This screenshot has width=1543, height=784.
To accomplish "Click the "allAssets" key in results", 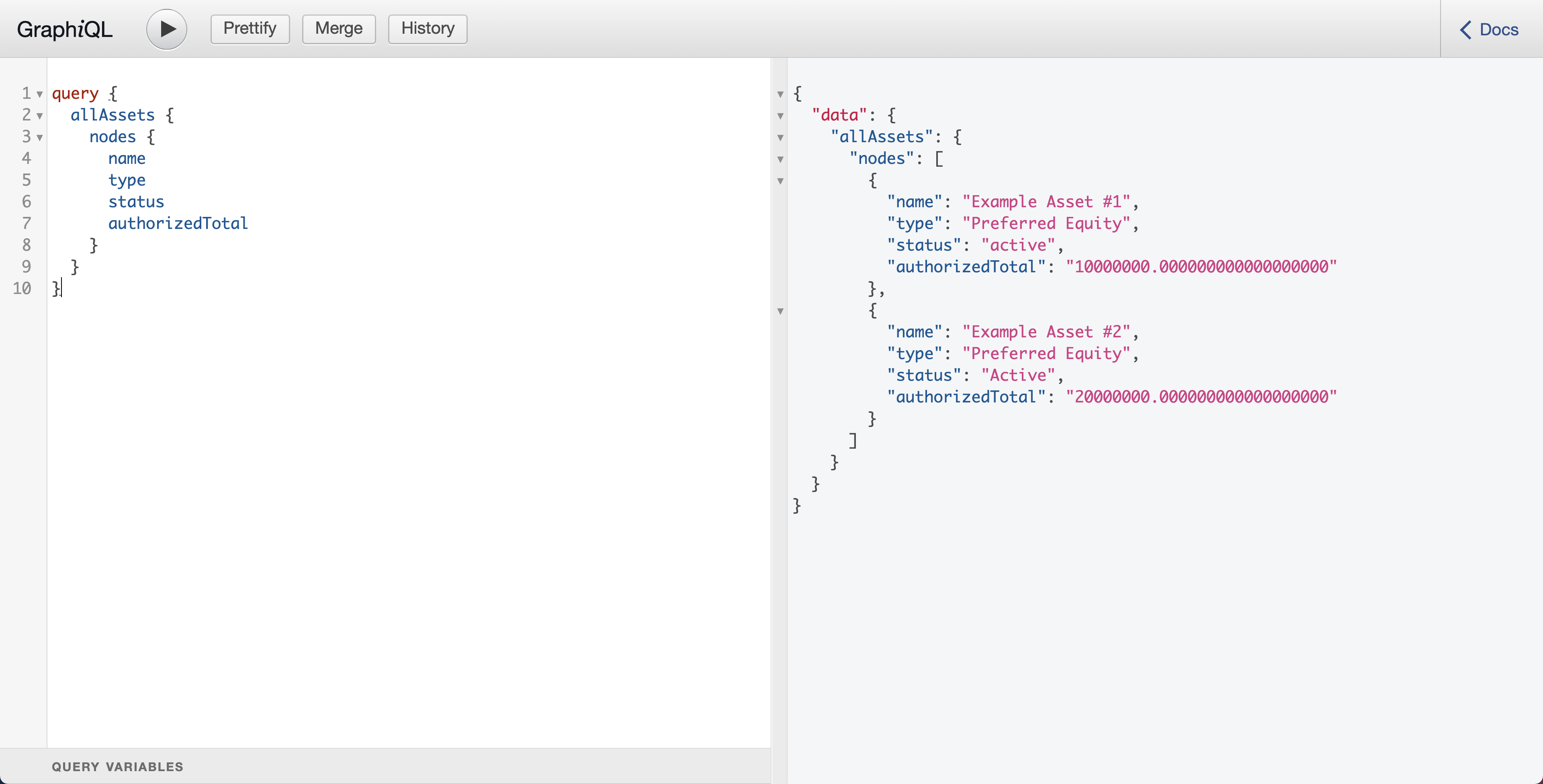I will (x=882, y=137).
